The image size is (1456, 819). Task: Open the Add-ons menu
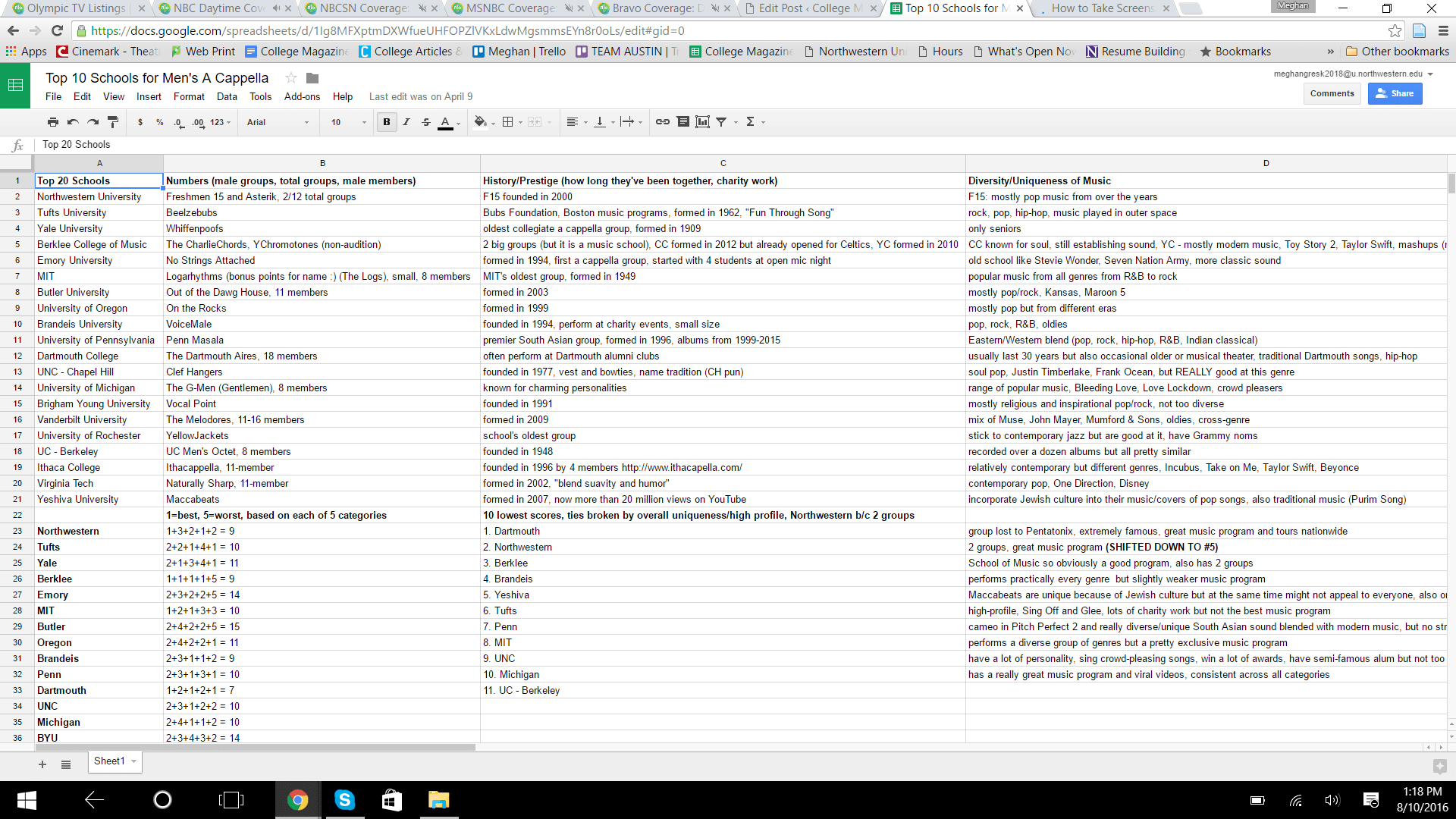[302, 96]
